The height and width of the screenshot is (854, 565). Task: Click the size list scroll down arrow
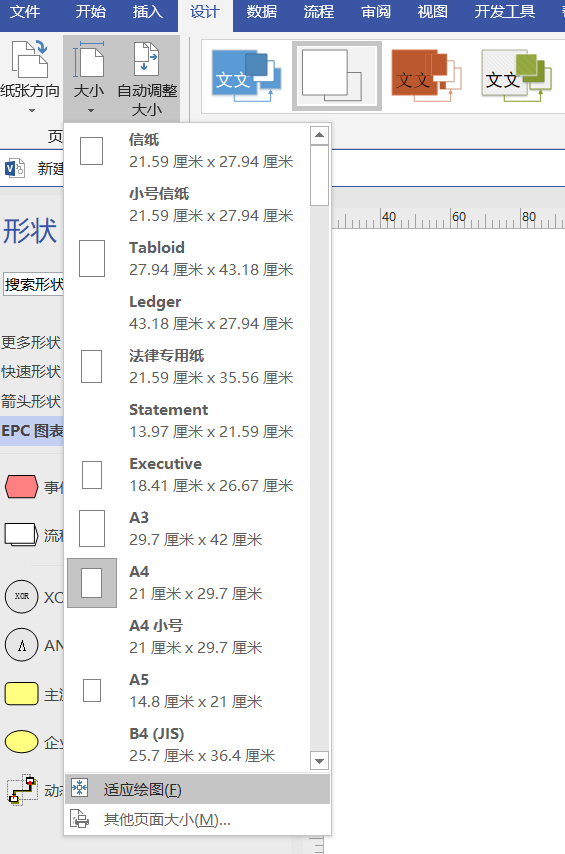pyautogui.click(x=319, y=760)
